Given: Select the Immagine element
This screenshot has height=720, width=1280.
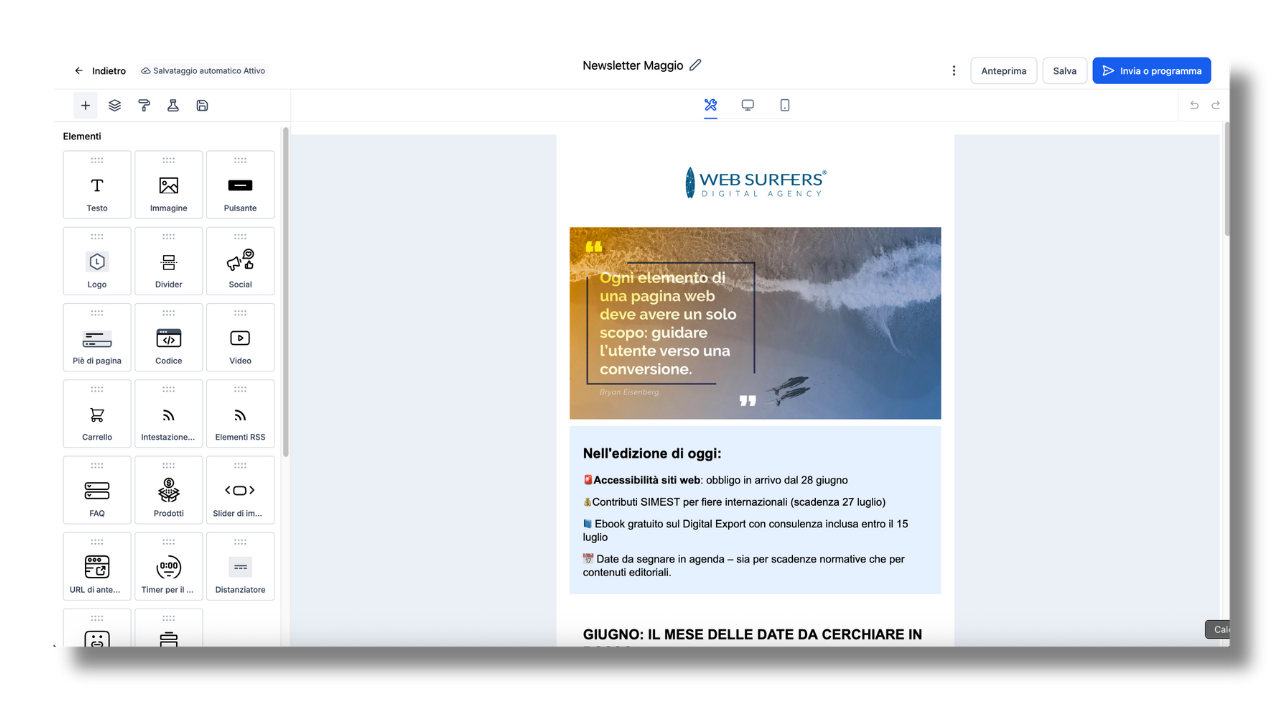Looking at the screenshot, I should tap(169, 185).
